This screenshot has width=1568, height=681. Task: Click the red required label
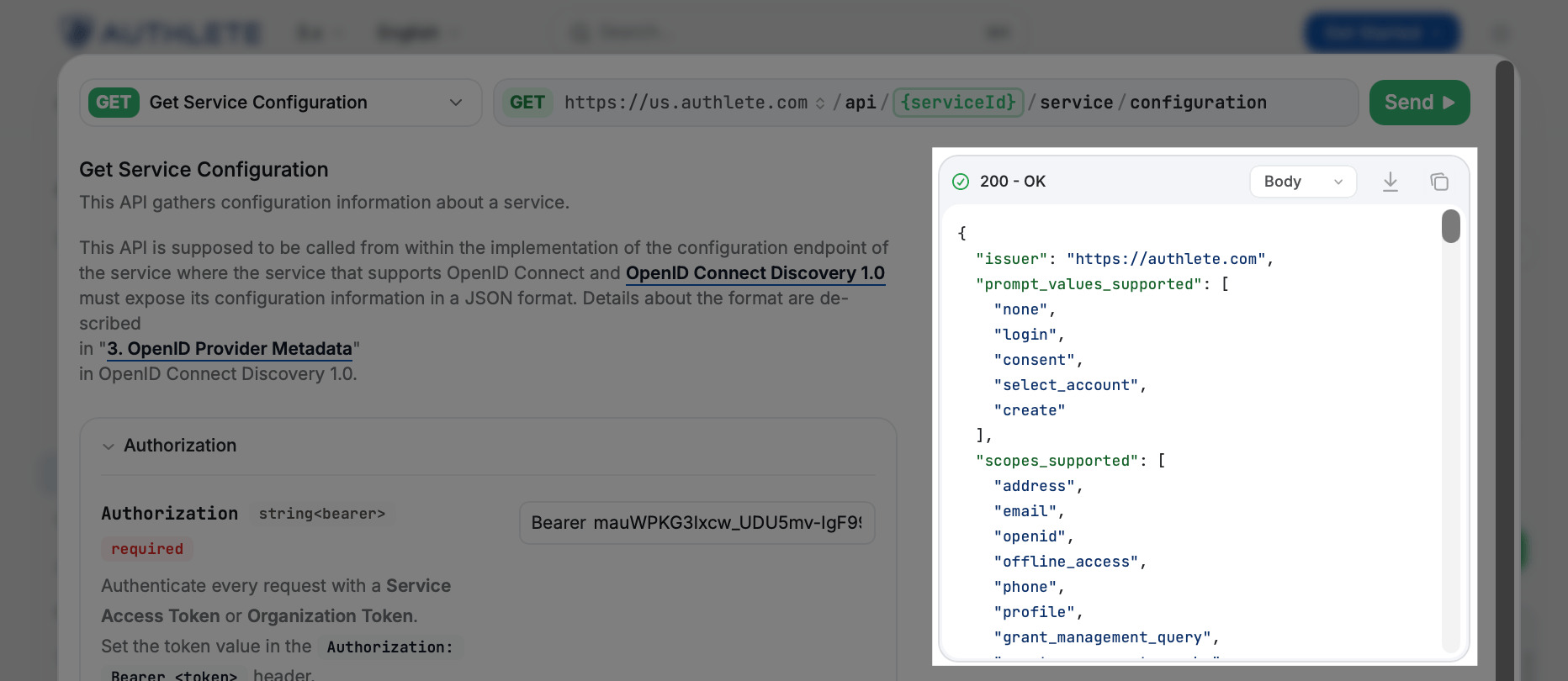coord(147,549)
